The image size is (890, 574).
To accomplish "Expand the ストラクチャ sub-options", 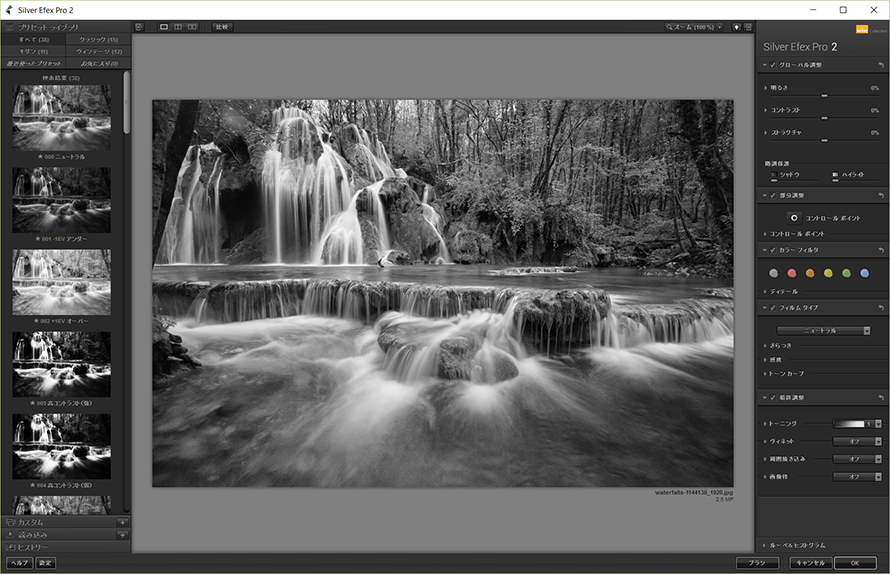I will click(x=765, y=133).
